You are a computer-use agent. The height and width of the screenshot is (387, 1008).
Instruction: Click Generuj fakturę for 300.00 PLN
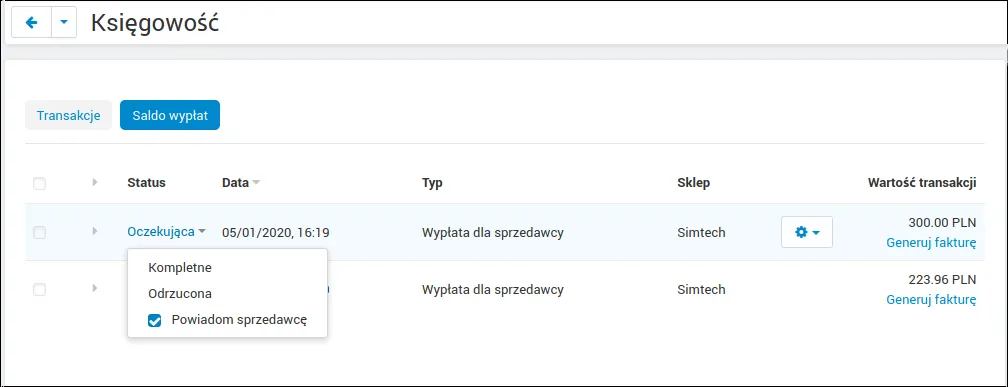pyautogui.click(x=931, y=243)
